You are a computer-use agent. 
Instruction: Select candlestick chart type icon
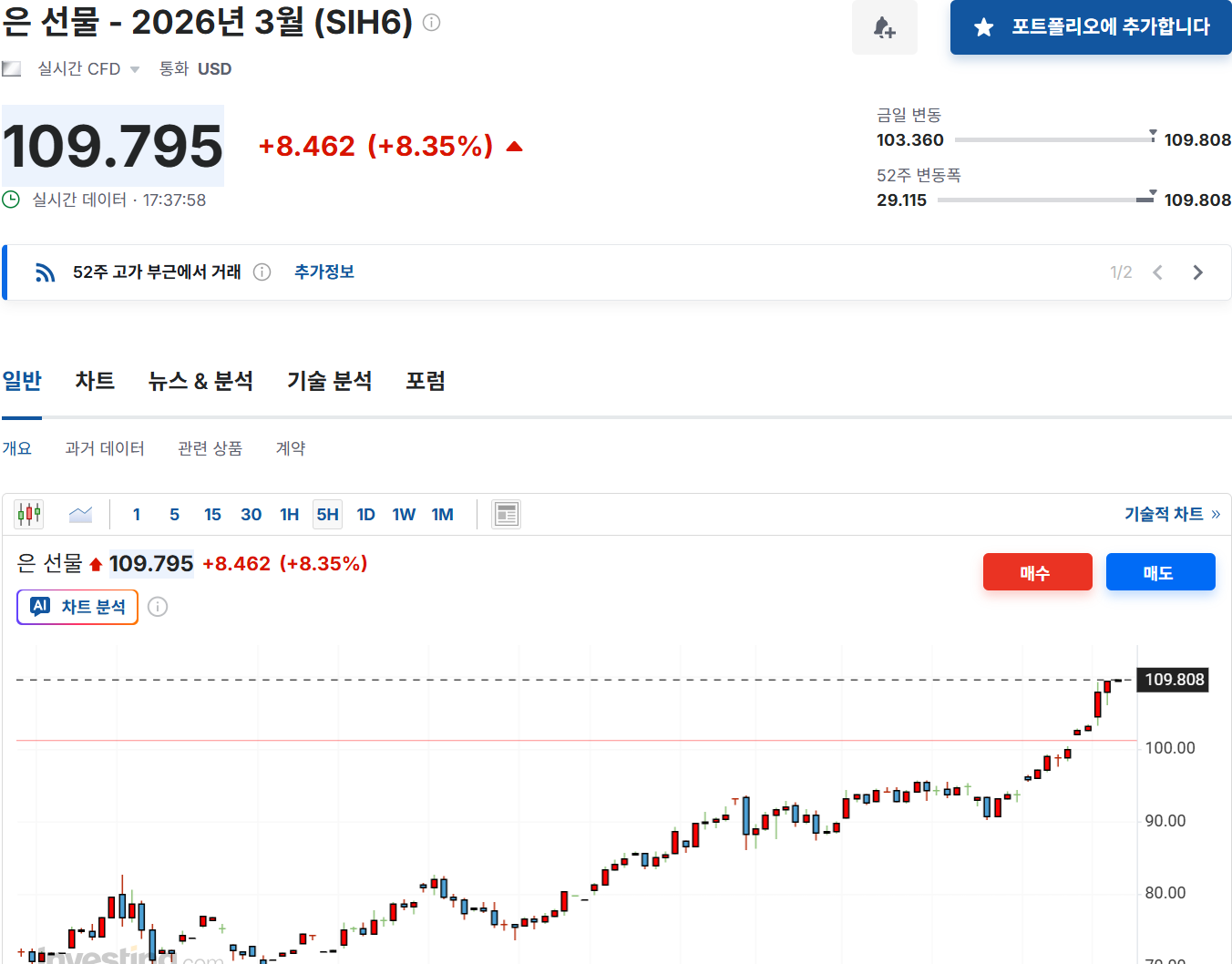pyautogui.click(x=29, y=515)
